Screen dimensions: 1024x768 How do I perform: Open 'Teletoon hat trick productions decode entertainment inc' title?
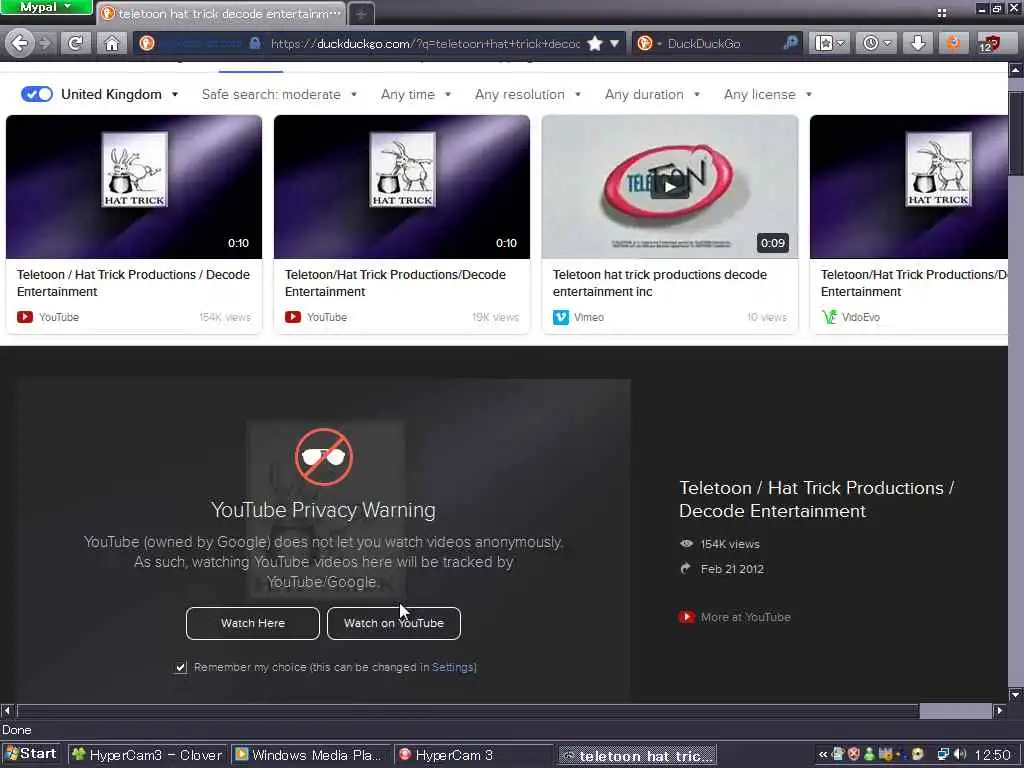click(660, 283)
